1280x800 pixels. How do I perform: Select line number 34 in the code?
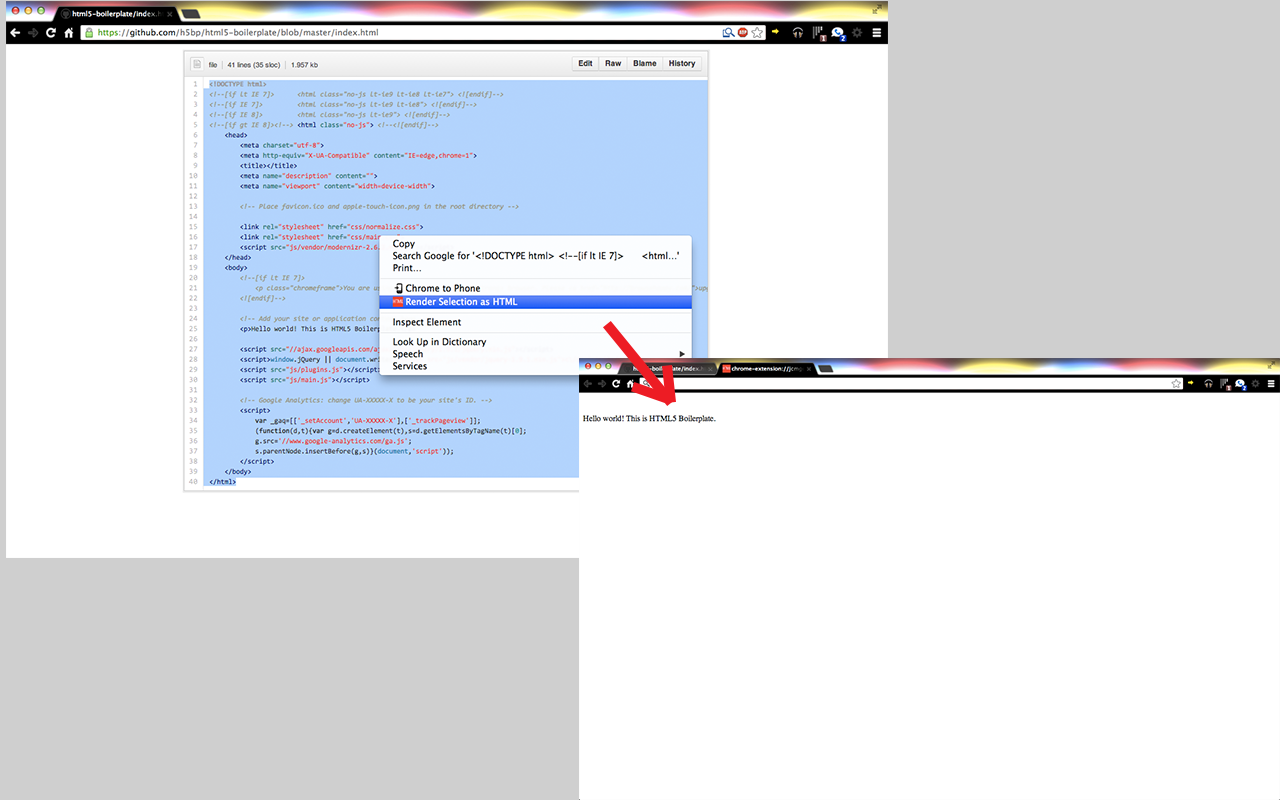pyautogui.click(x=192, y=420)
